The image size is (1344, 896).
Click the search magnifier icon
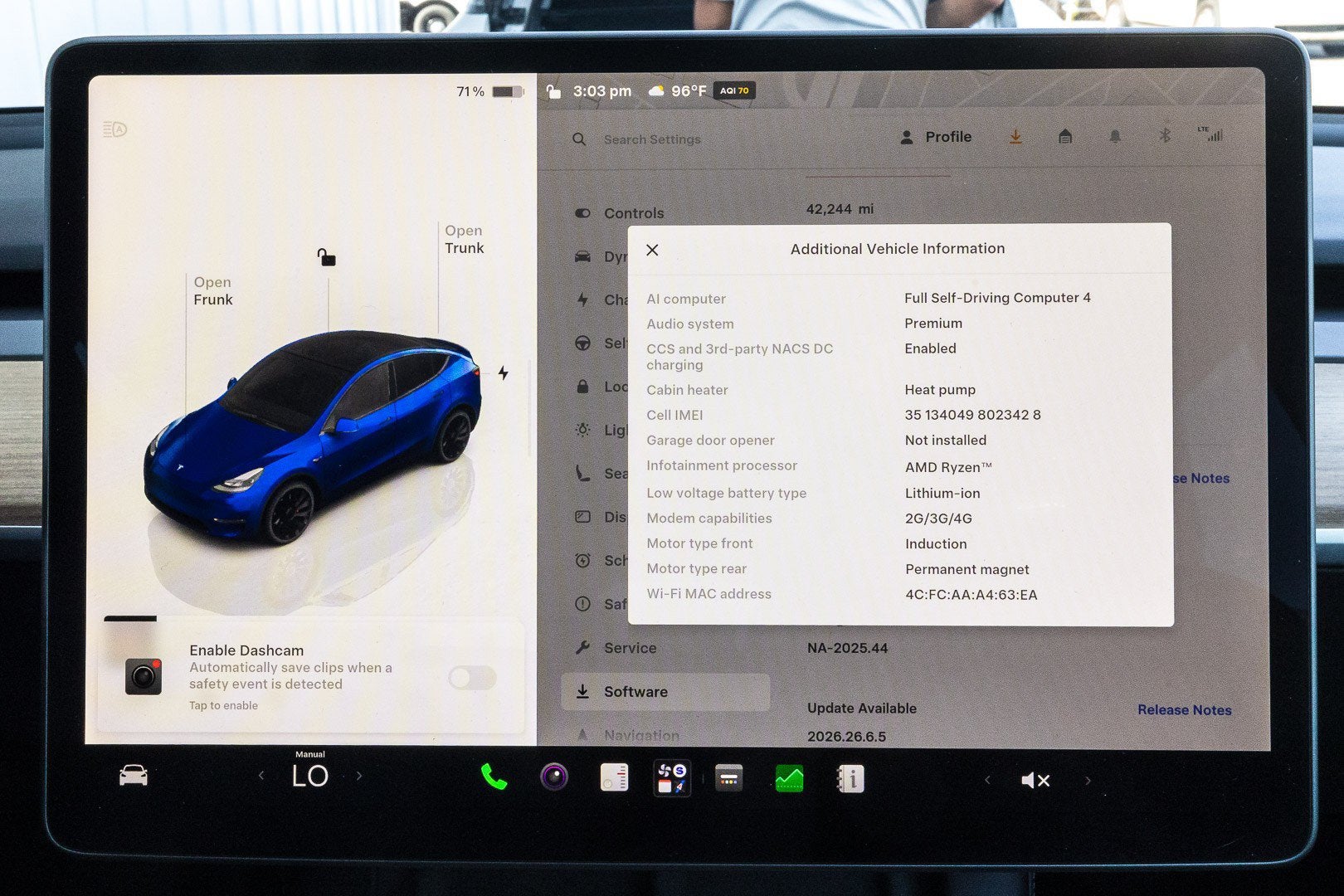pyautogui.click(x=579, y=139)
